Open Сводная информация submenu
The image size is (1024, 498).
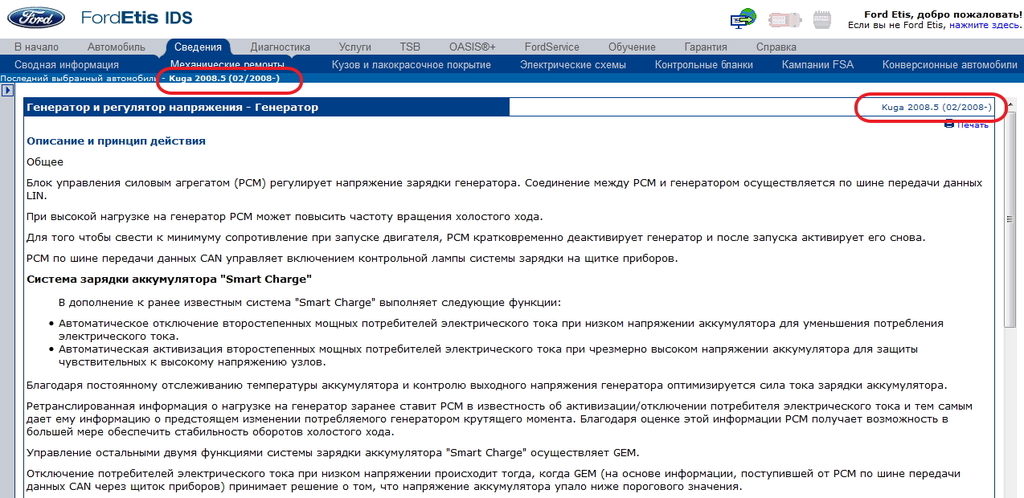(x=67, y=65)
